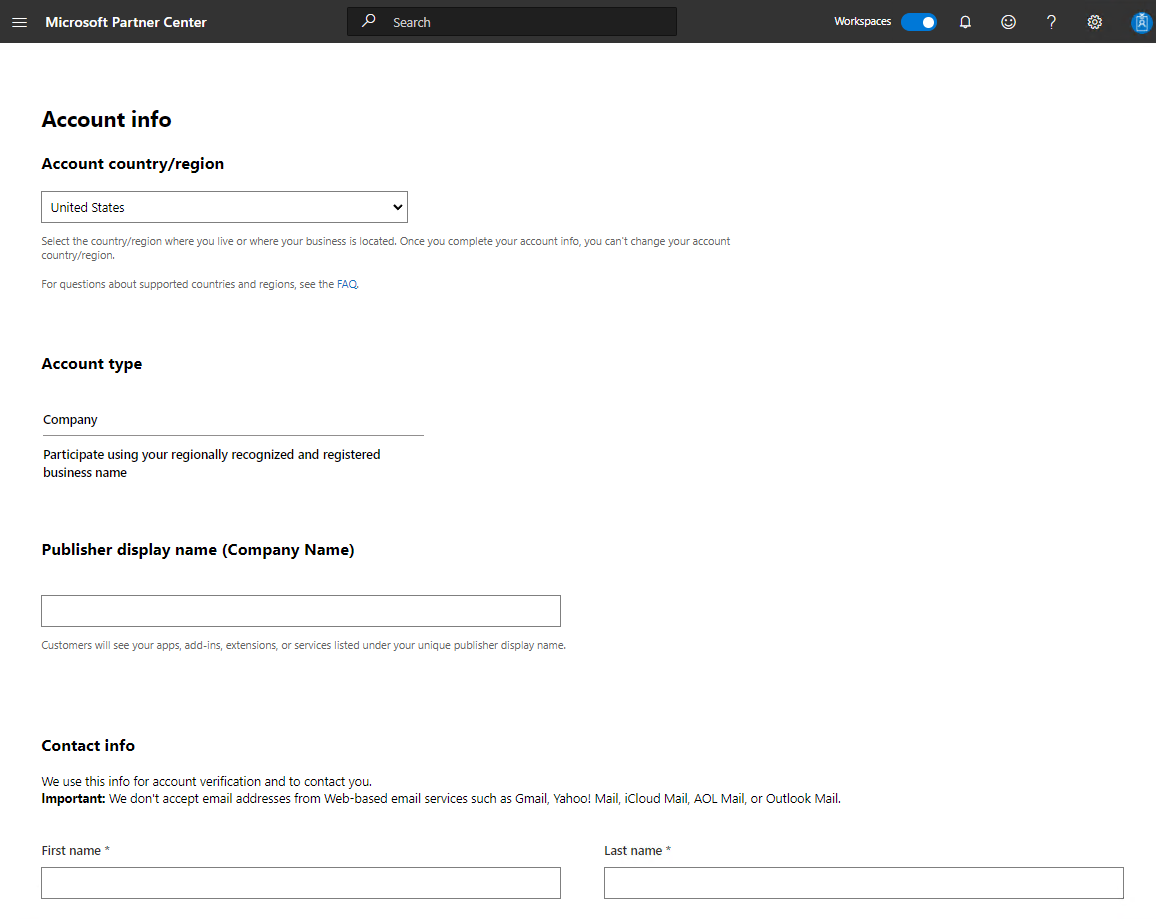This screenshot has height=919, width=1156.
Task: Click the Account info heading
Action: pyautogui.click(x=106, y=119)
